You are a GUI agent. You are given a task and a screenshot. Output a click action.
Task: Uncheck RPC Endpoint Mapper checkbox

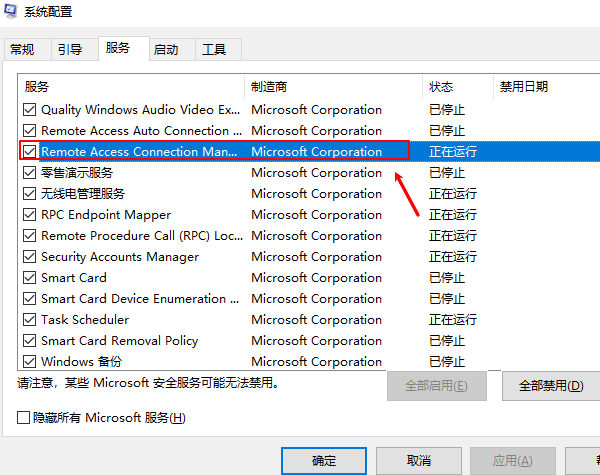coord(30,215)
